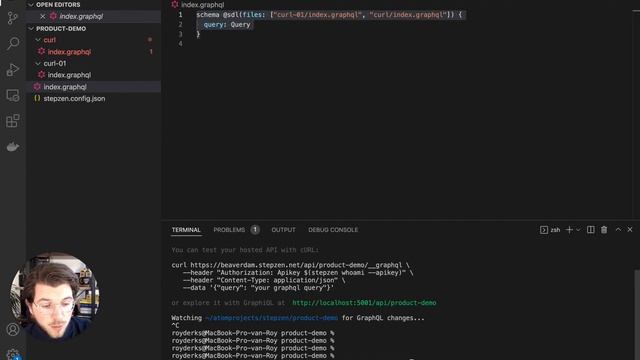
Task: Click the presenter webcam thumbnail
Action: click(x=55, y=296)
